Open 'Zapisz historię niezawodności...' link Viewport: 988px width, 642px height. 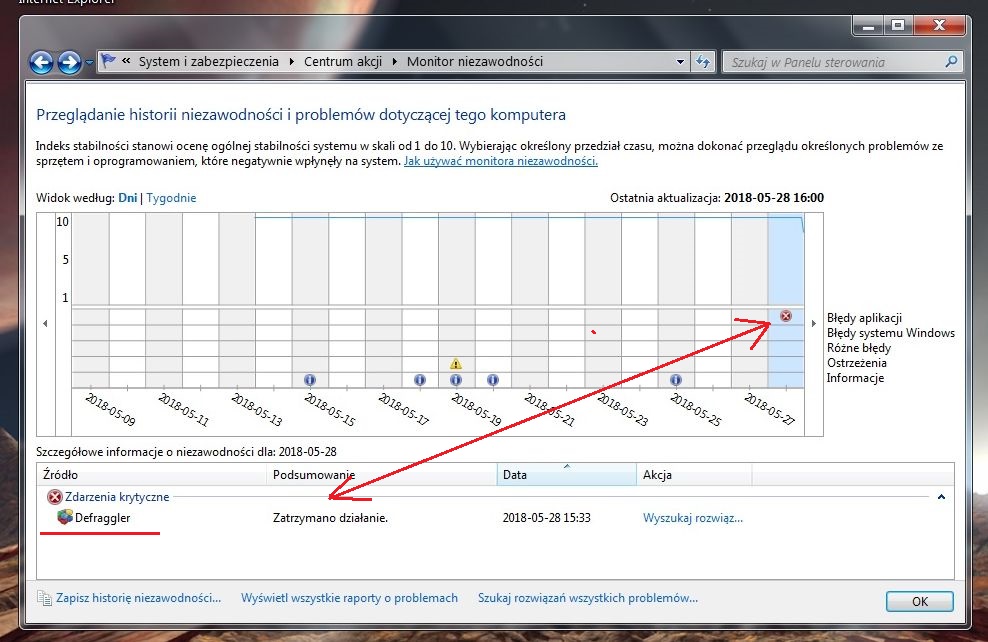139,598
